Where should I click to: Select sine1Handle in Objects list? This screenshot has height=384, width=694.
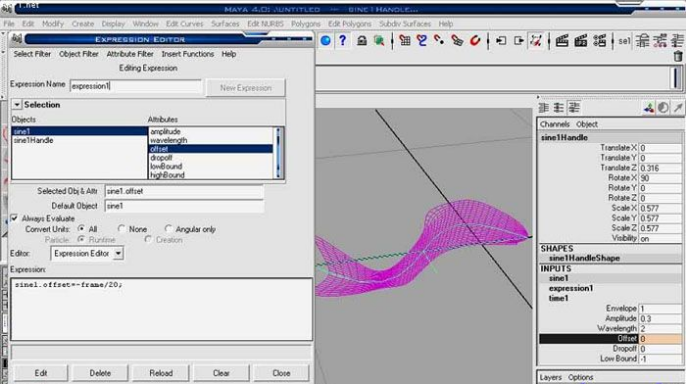point(34,140)
